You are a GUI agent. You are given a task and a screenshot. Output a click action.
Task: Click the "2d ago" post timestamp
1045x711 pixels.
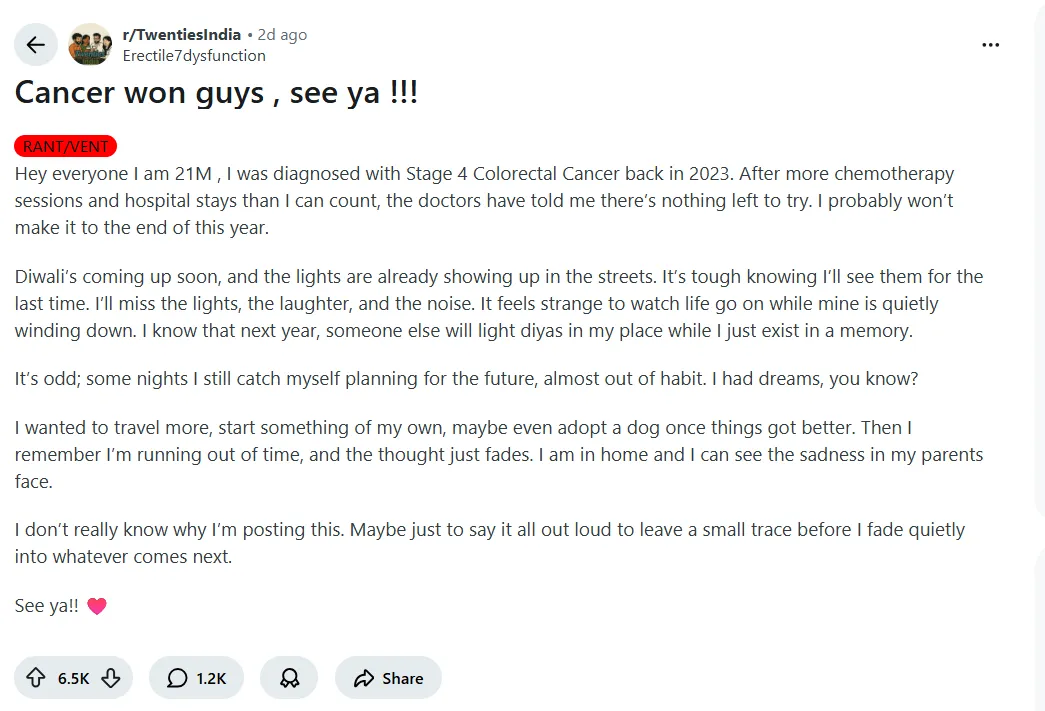pos(282,35)
